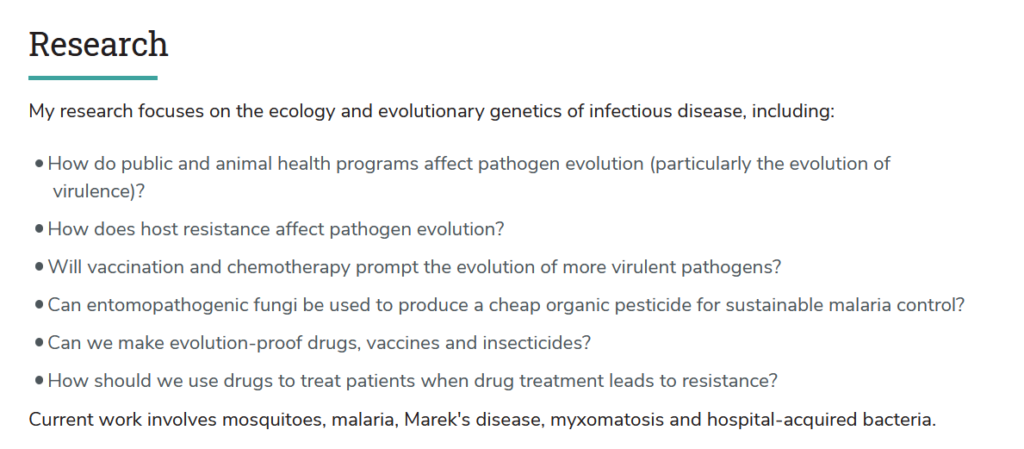Click the bullet dot before Will vaccination

40,267
